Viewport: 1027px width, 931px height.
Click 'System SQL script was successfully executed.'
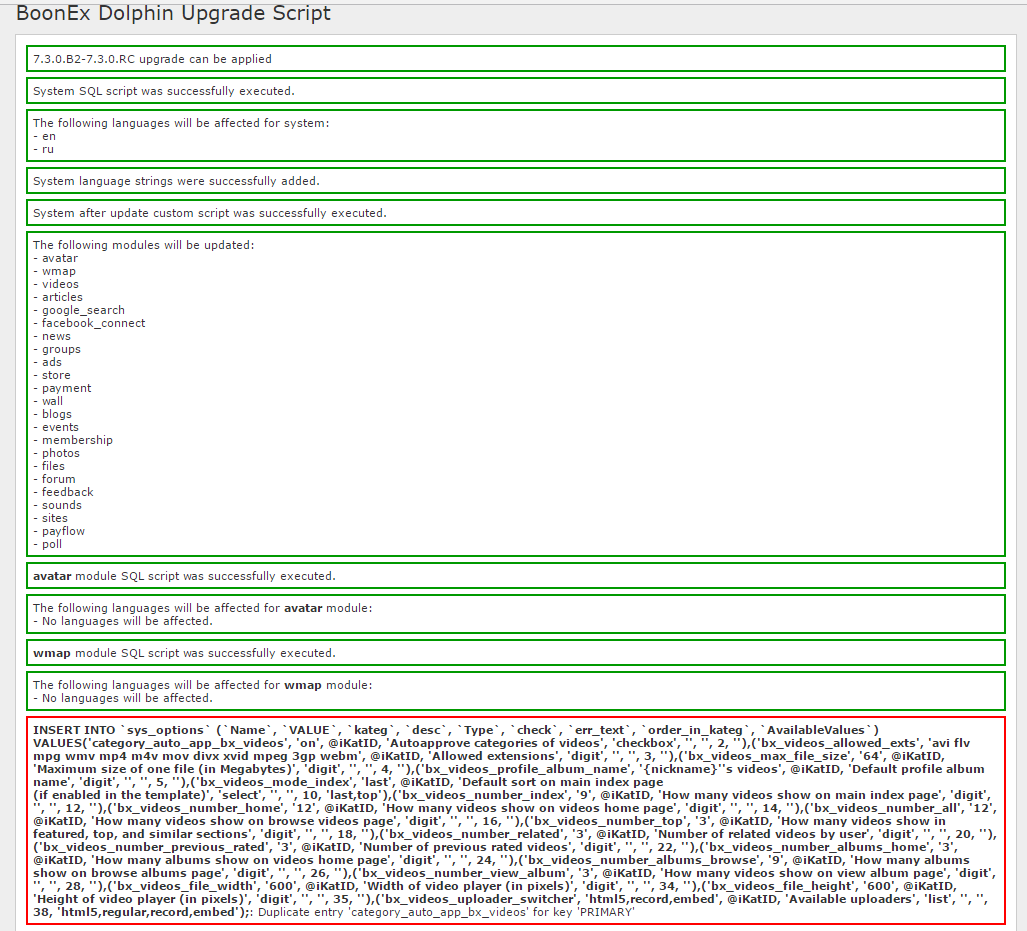pyautogui.click(x=164, y=91)
